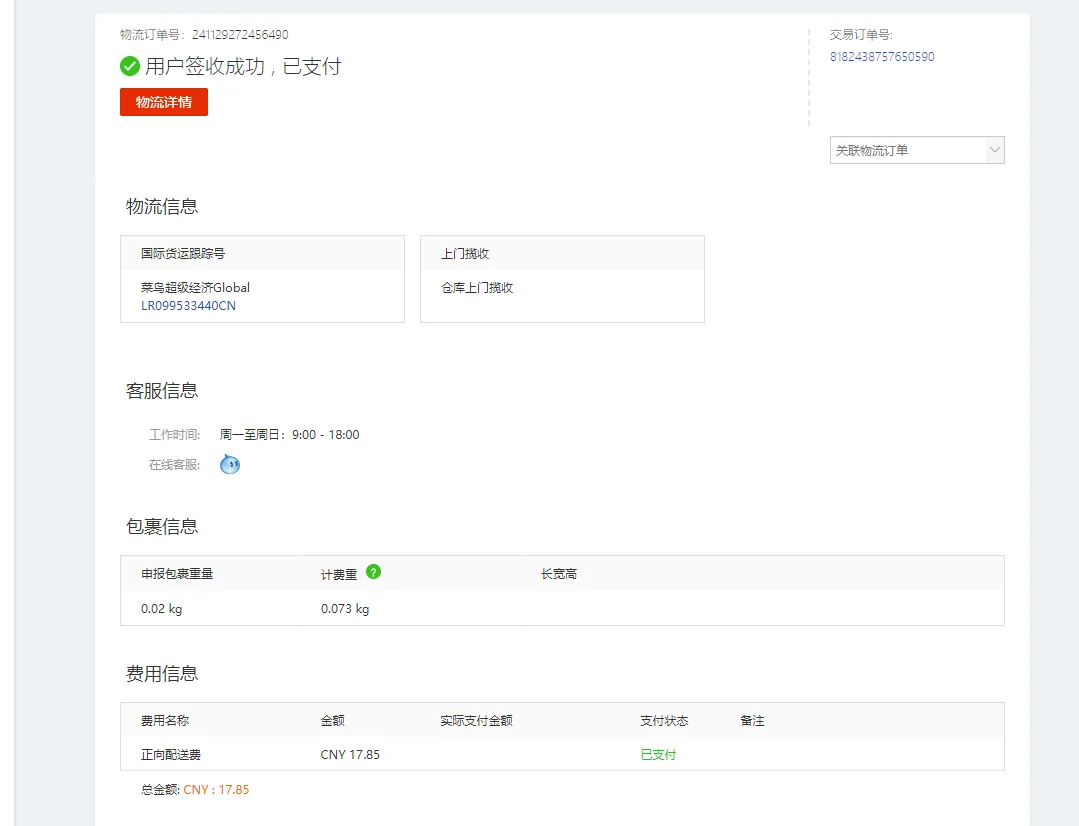The image size is (1079, 826).
Task: Click the 实际支付金额 column header
Action: pos(476,721)
